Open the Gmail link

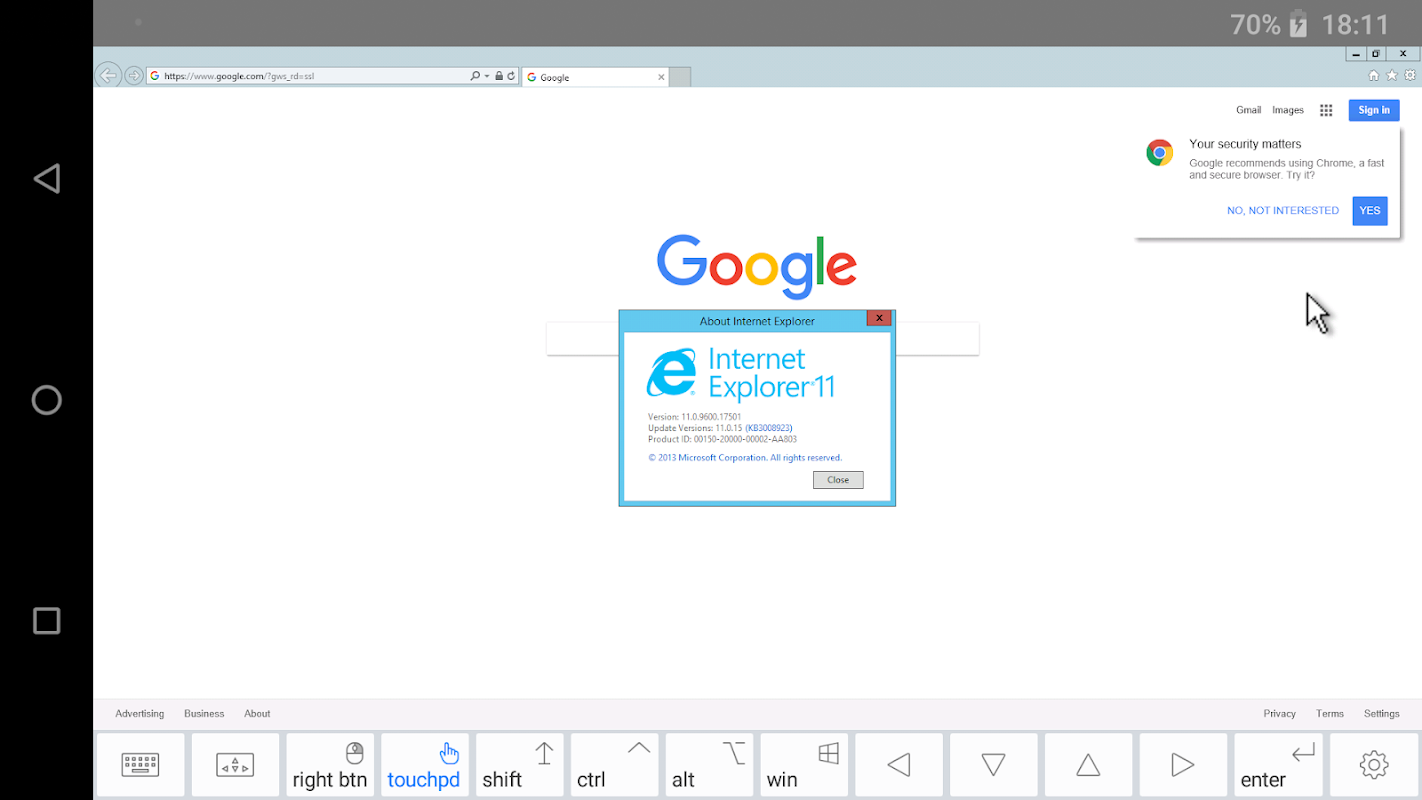click(x=1248, y=110)
